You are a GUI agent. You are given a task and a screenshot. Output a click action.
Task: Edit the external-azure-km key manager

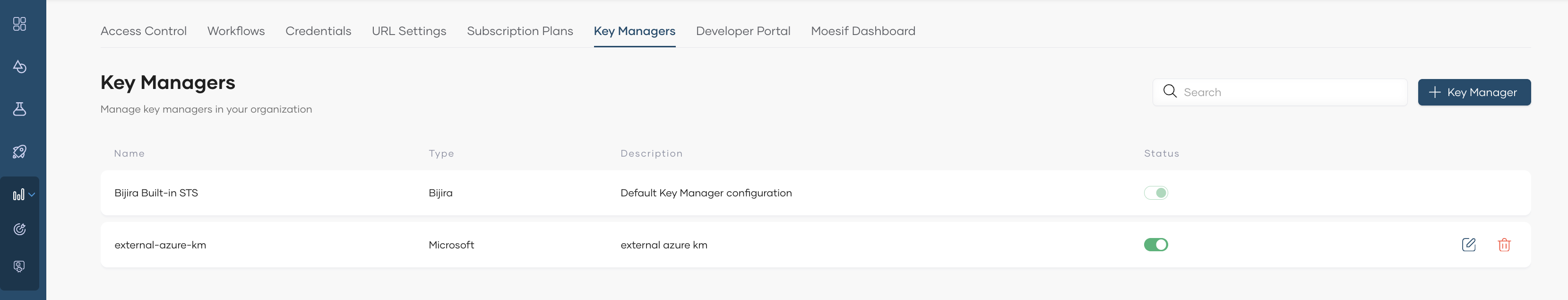[x=1468, y=245]
